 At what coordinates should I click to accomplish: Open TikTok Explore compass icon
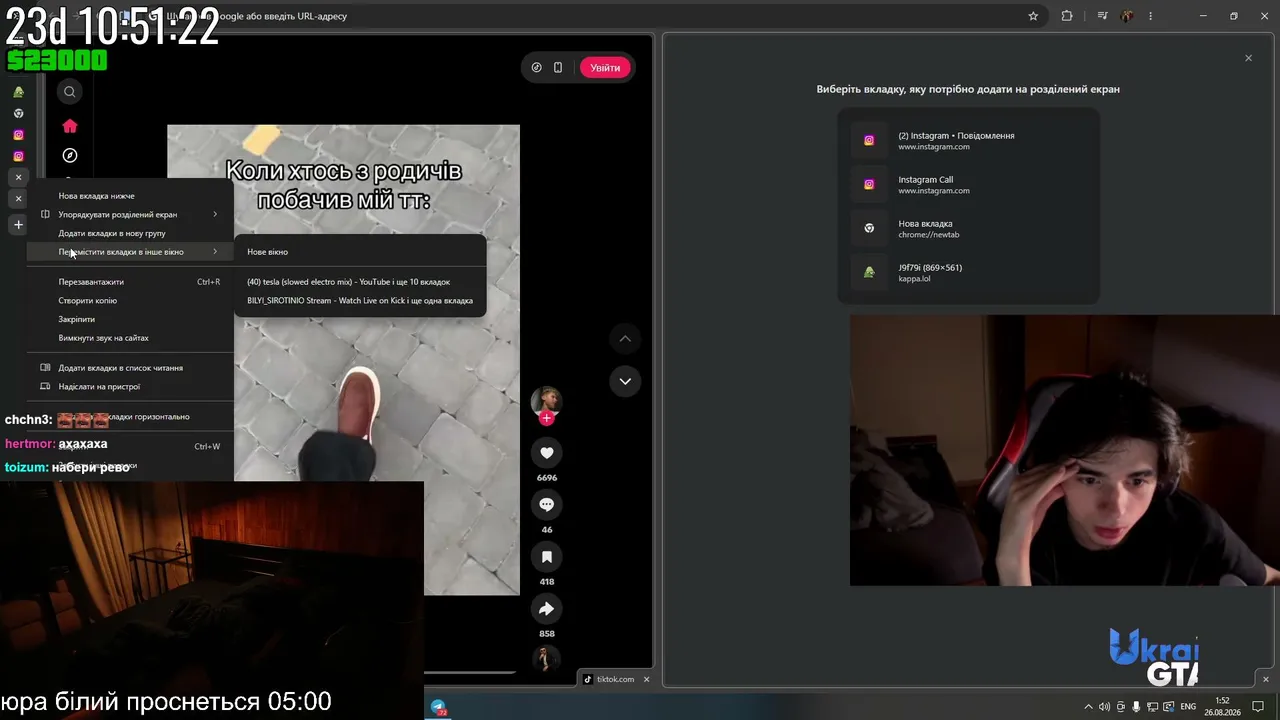pyautogui.click(x=70, y=155)
